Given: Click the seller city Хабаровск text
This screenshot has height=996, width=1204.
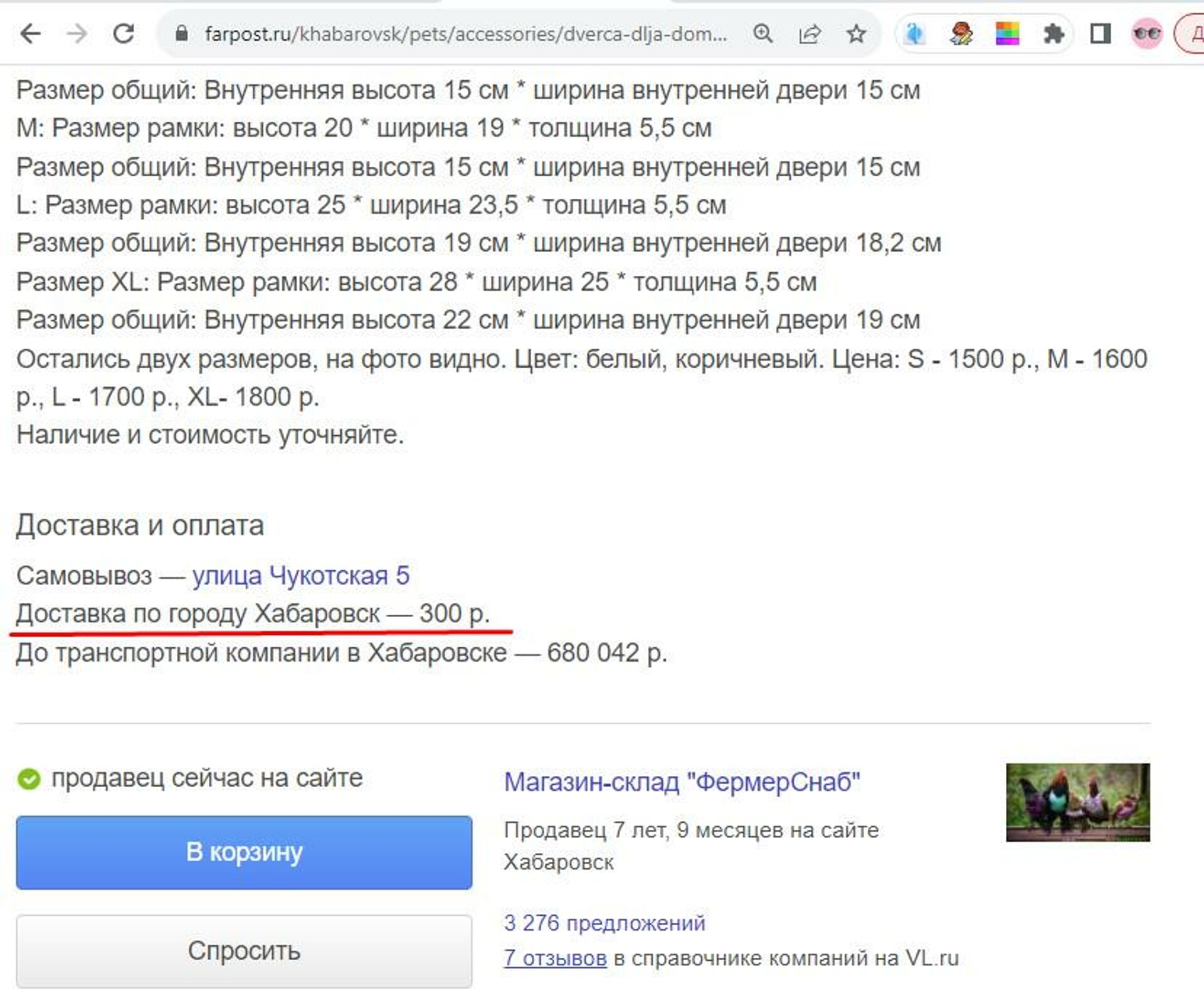Looking at the screenshot, I should [x=559, y=863].
